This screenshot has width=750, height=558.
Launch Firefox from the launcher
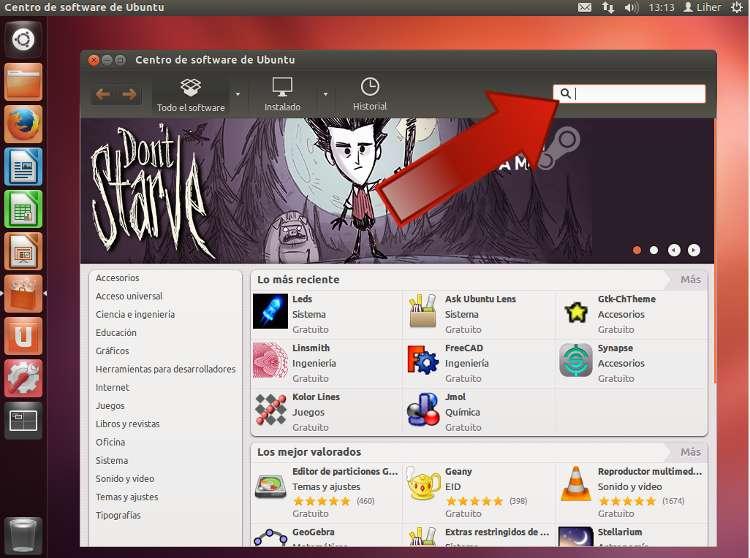click(x=23, y=124)
